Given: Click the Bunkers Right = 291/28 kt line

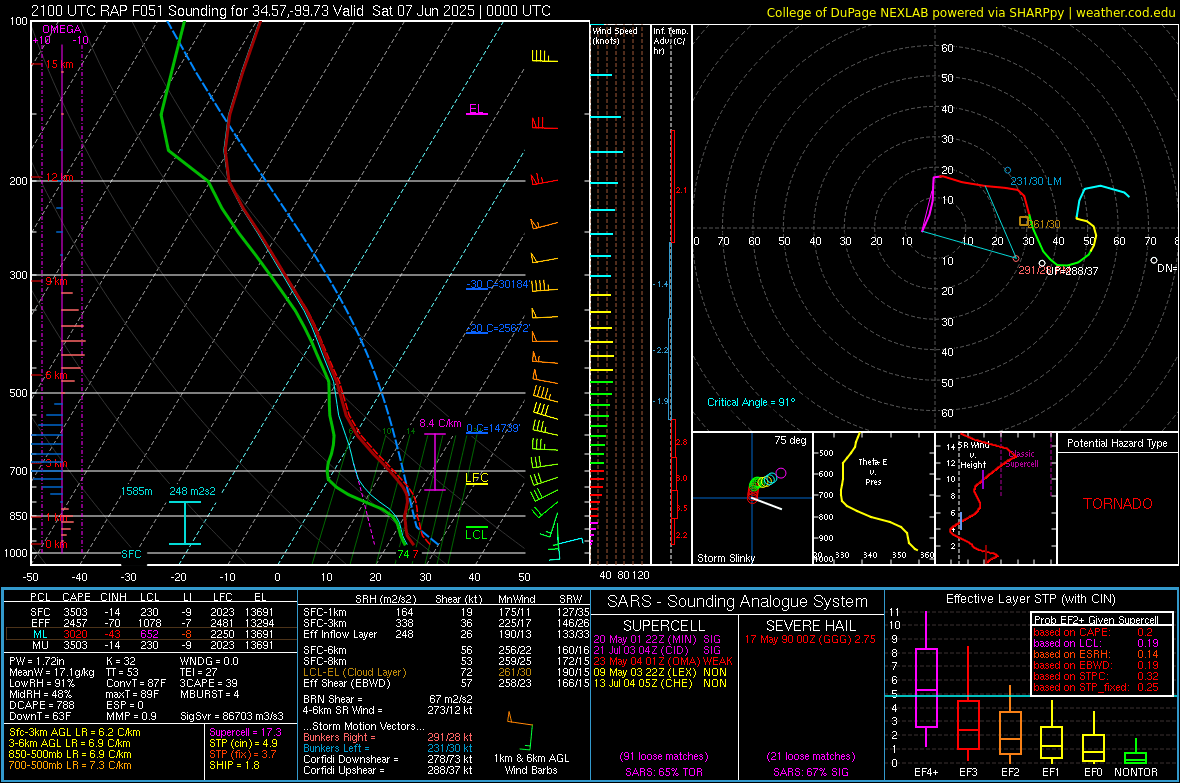Looking at the screenshot, I should tap(388, 737).
